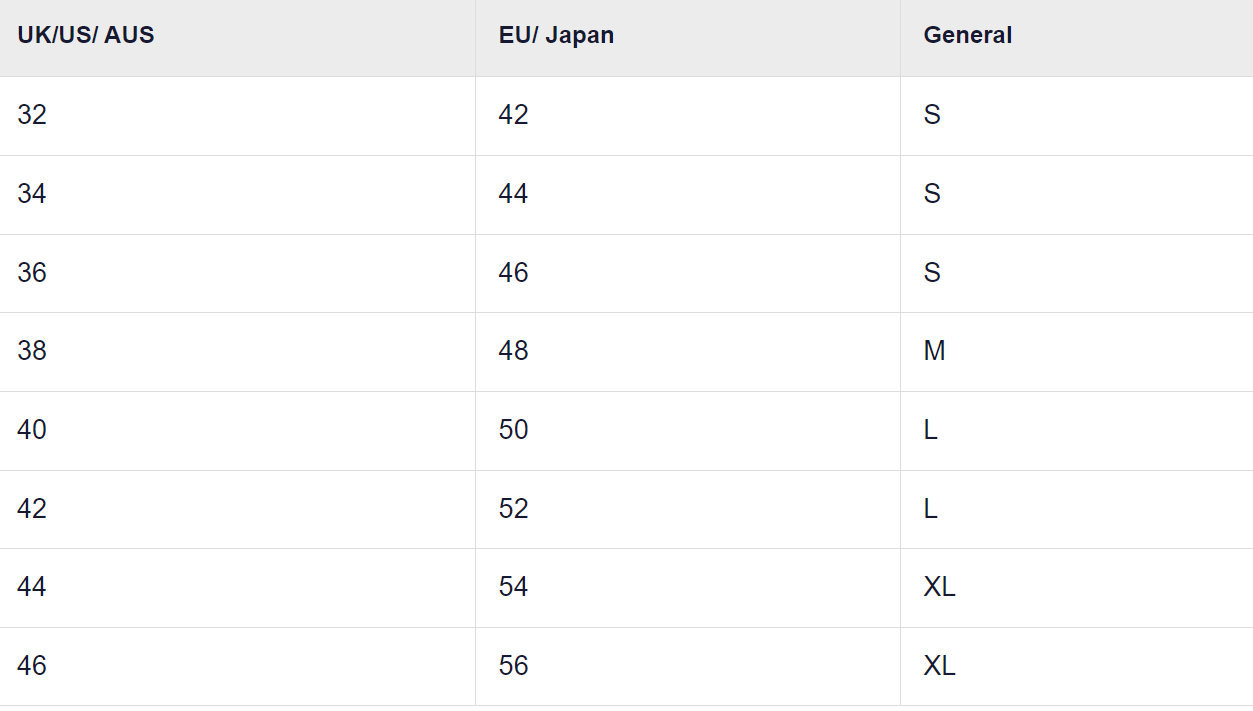
Task: Select the General column header
Action: pos(967,35)
